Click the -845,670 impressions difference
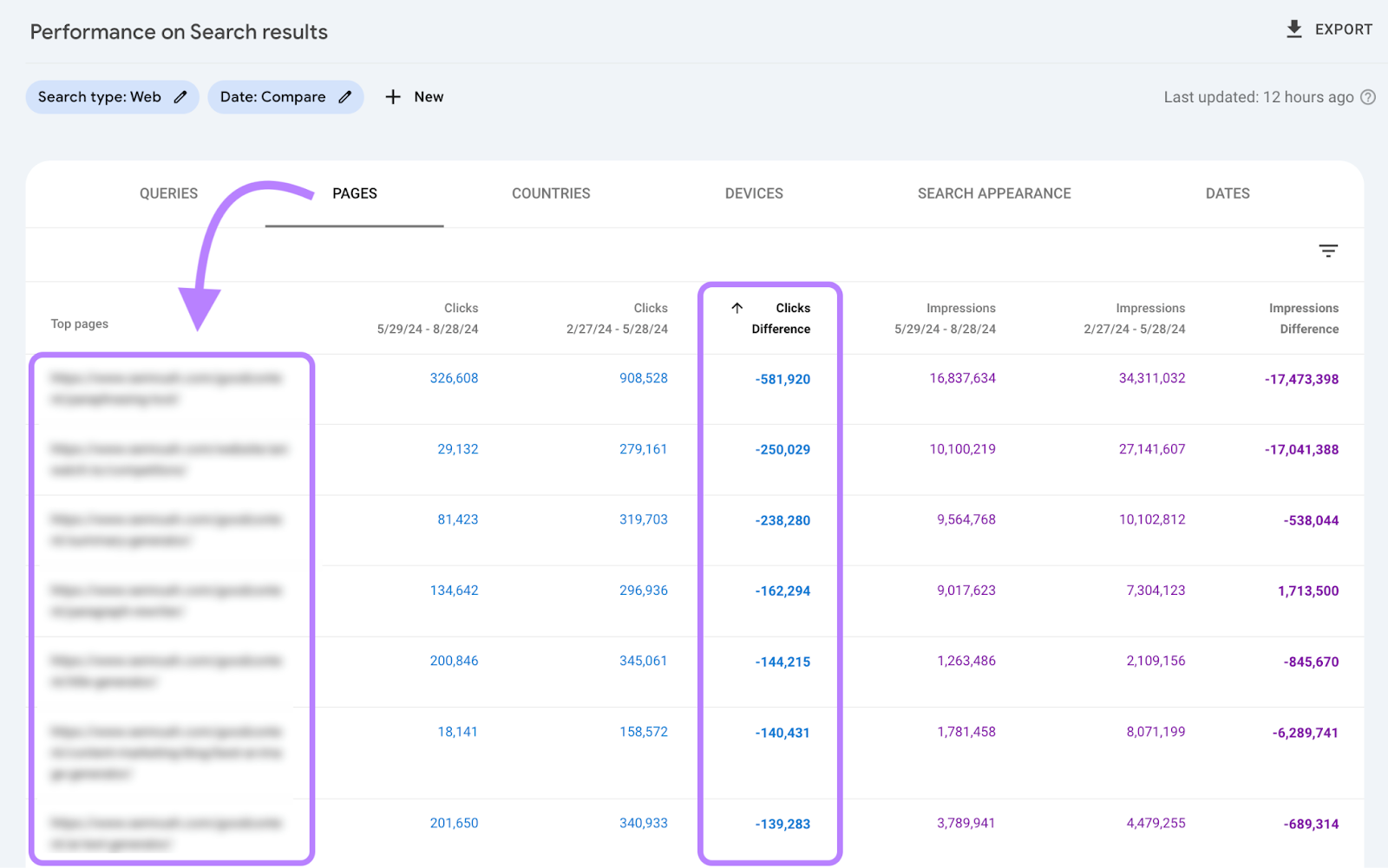This screenshot has height=868, width=1388. click(1311, 662)
